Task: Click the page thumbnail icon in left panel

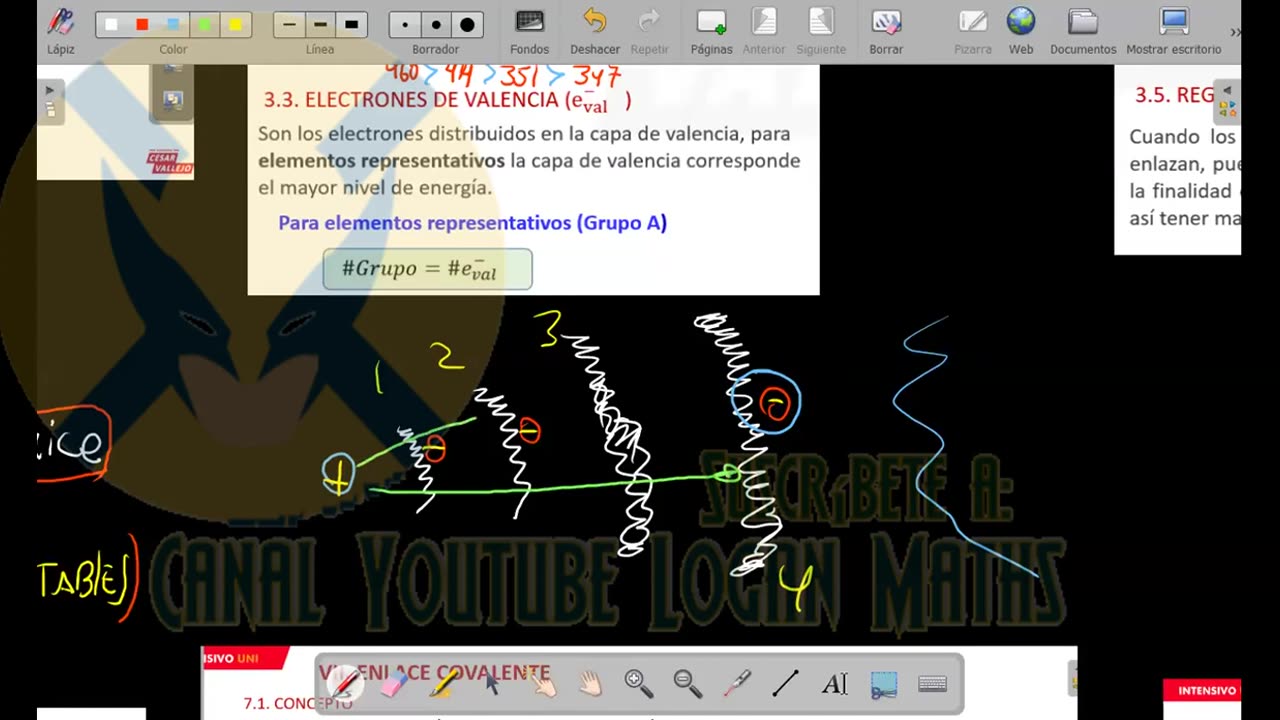Action: pyautogui.click(x=173, y=100)
